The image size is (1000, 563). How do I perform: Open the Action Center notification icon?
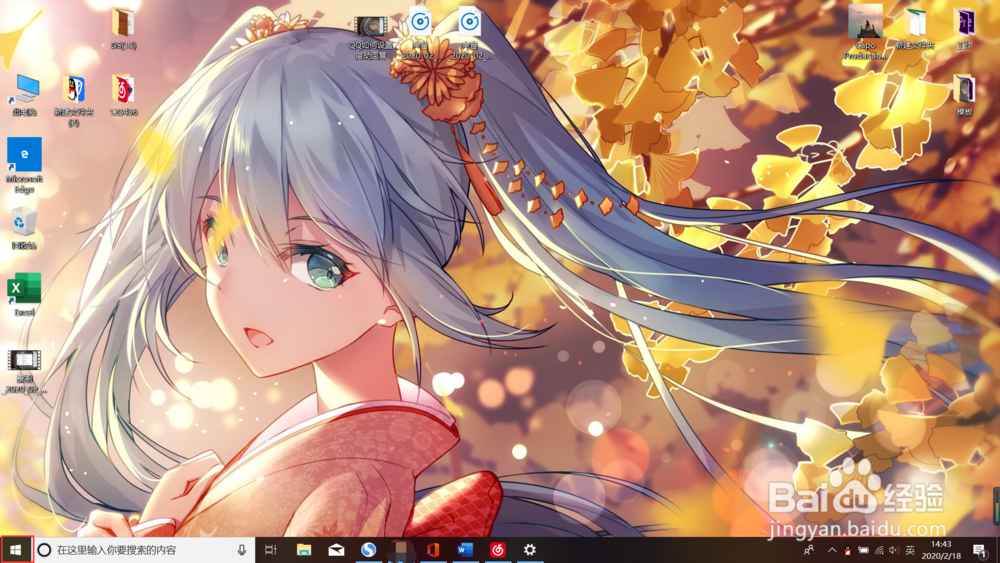point(980,550)
